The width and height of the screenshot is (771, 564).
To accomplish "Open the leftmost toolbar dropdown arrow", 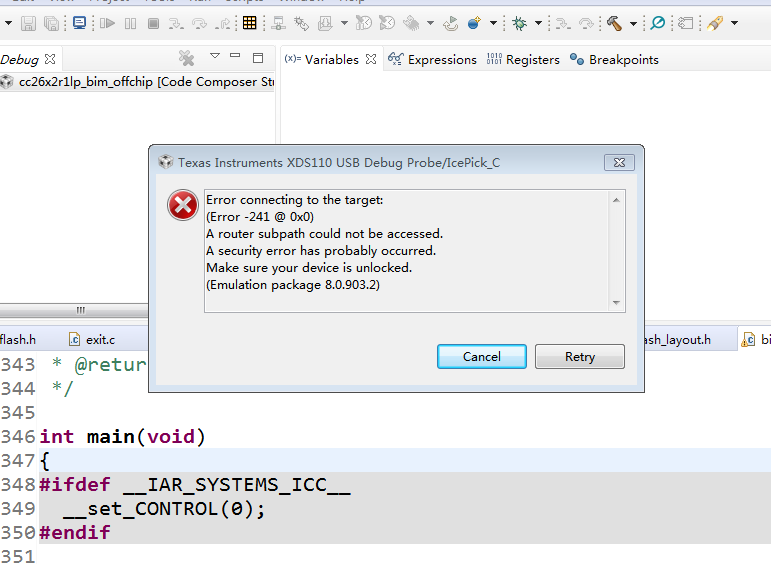I will (8, 23).
